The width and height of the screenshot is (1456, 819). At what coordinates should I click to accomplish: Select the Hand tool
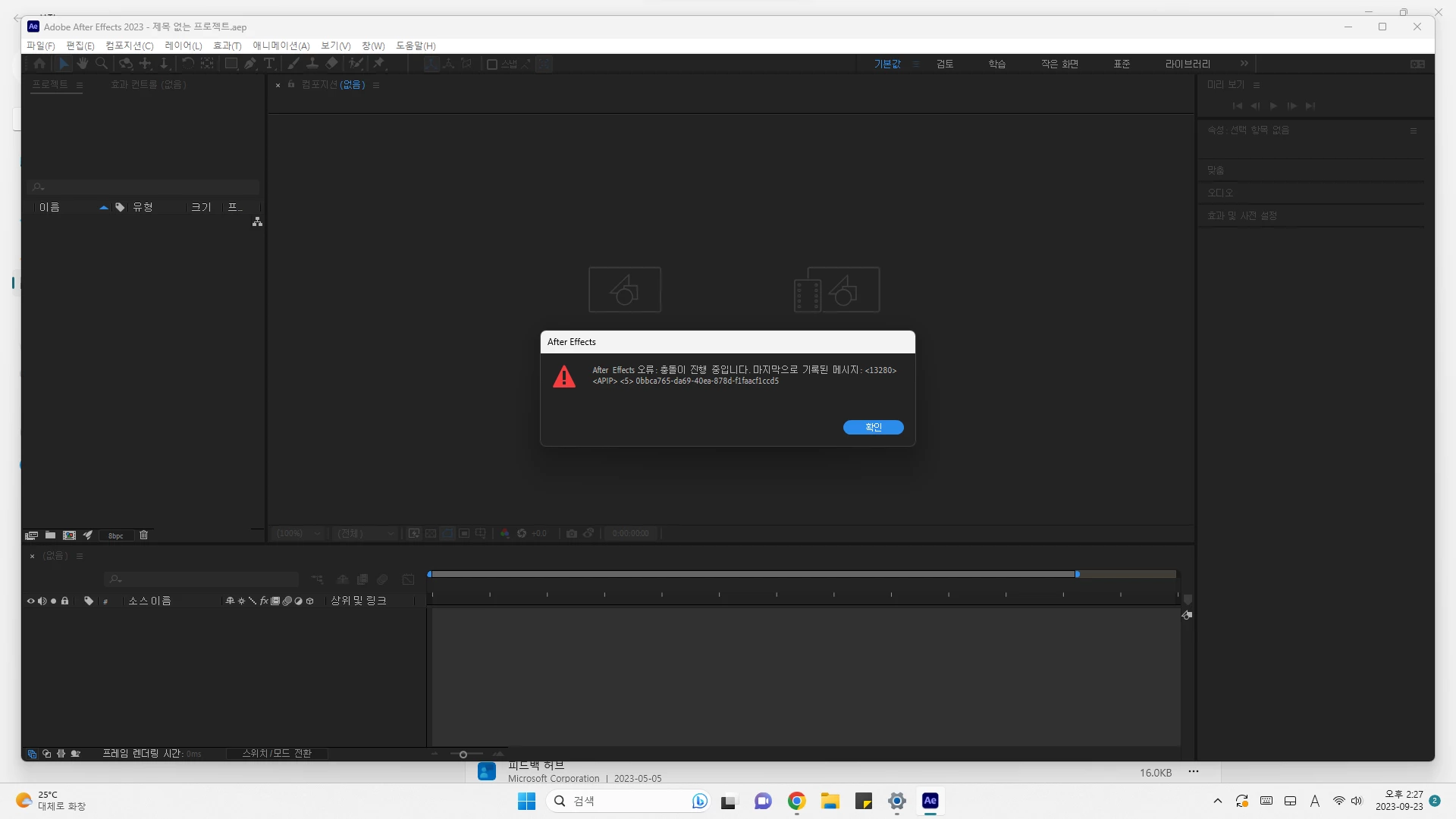pos(83,64)
